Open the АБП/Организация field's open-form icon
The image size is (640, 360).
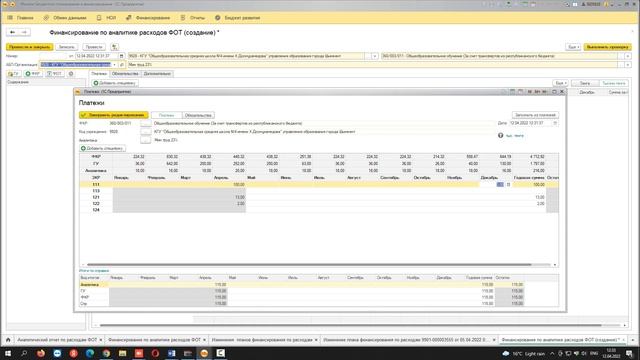pos(122,64)
